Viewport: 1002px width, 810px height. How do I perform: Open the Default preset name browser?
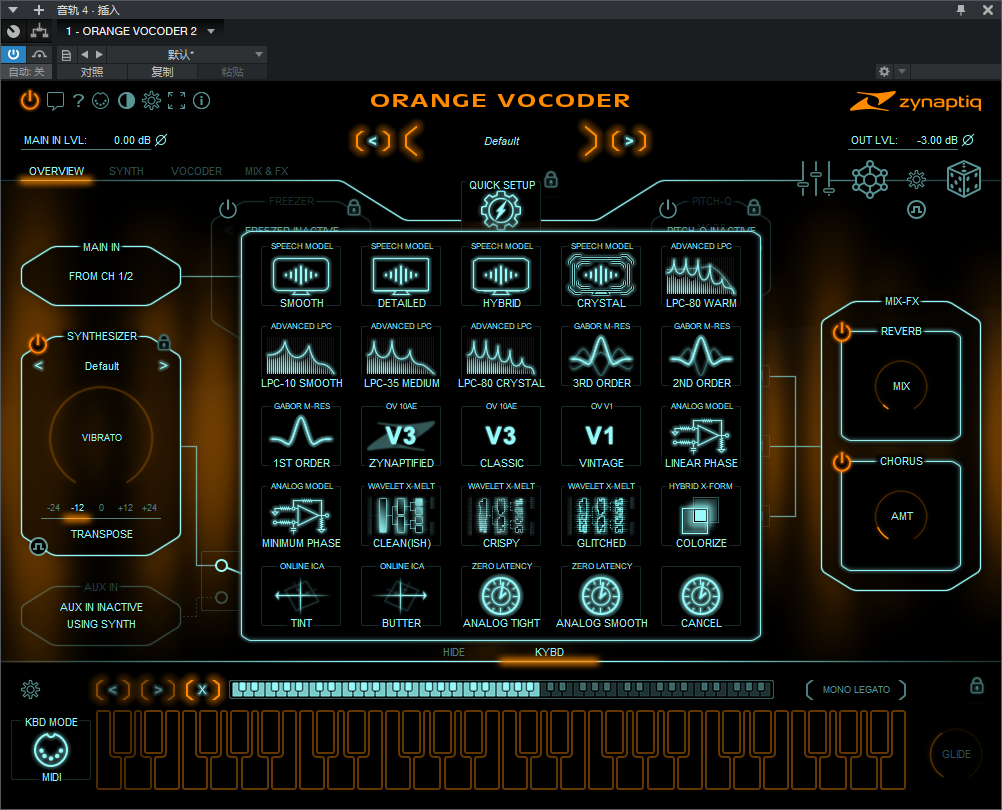[502, 141]
